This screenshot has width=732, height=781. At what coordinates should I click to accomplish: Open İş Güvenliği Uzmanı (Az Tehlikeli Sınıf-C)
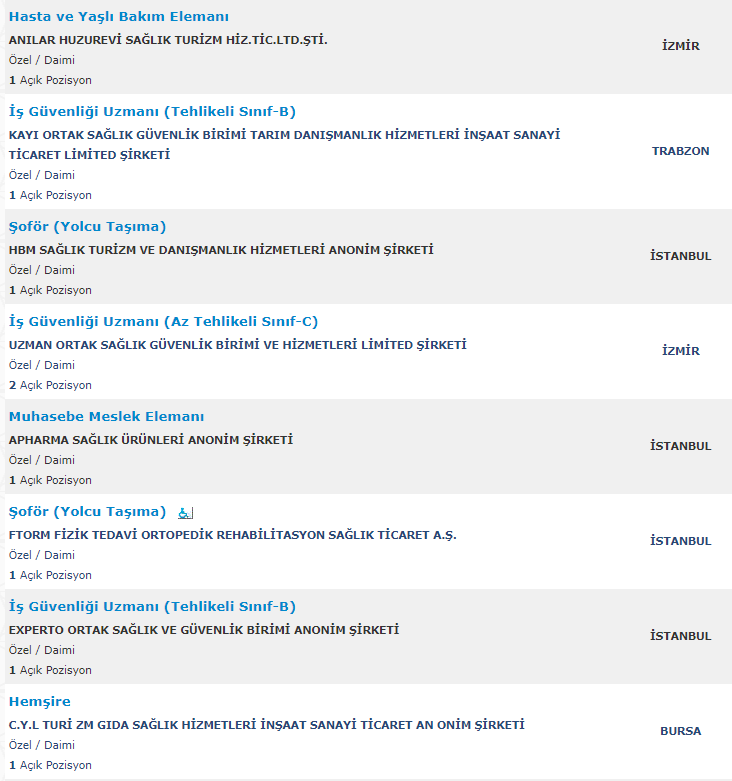tap(163, 322)
